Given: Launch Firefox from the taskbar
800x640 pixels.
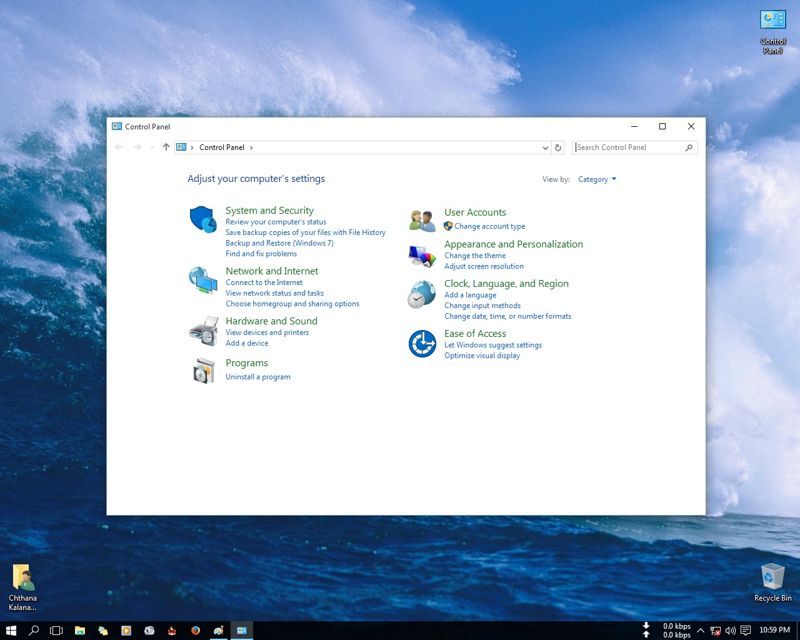Looking at the screenshot, I should pos(195,631).
